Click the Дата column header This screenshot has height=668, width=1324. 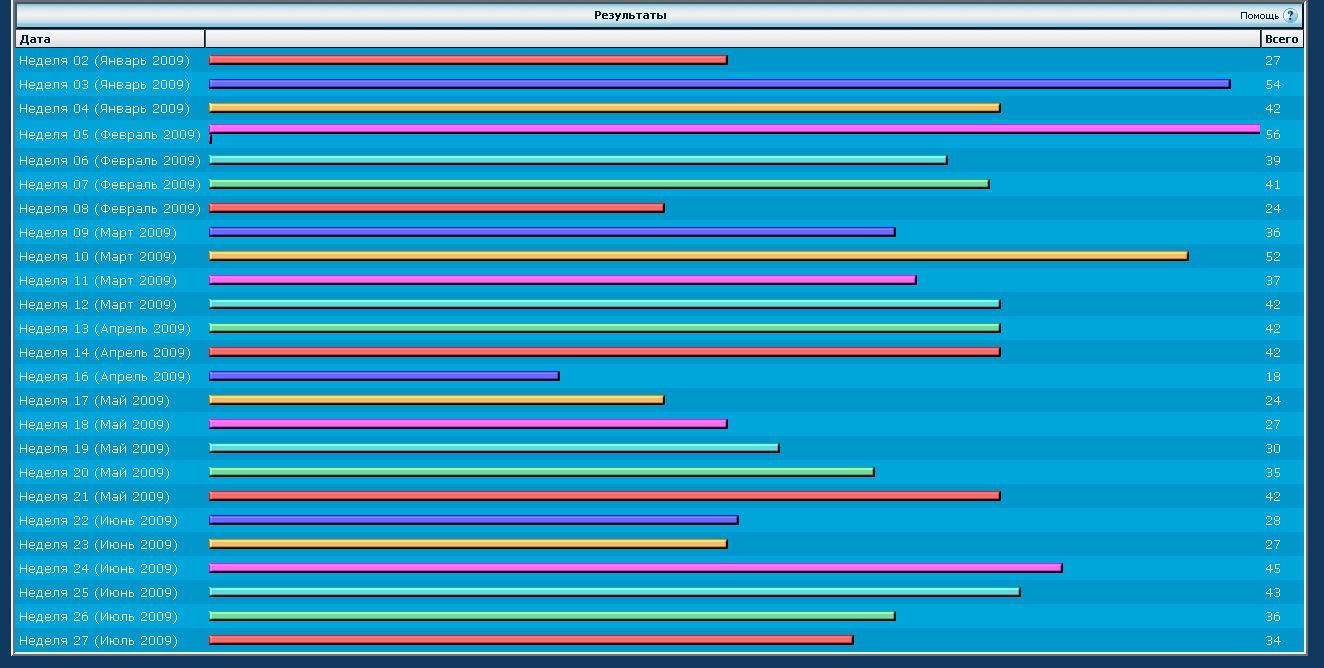pos(35,39)
